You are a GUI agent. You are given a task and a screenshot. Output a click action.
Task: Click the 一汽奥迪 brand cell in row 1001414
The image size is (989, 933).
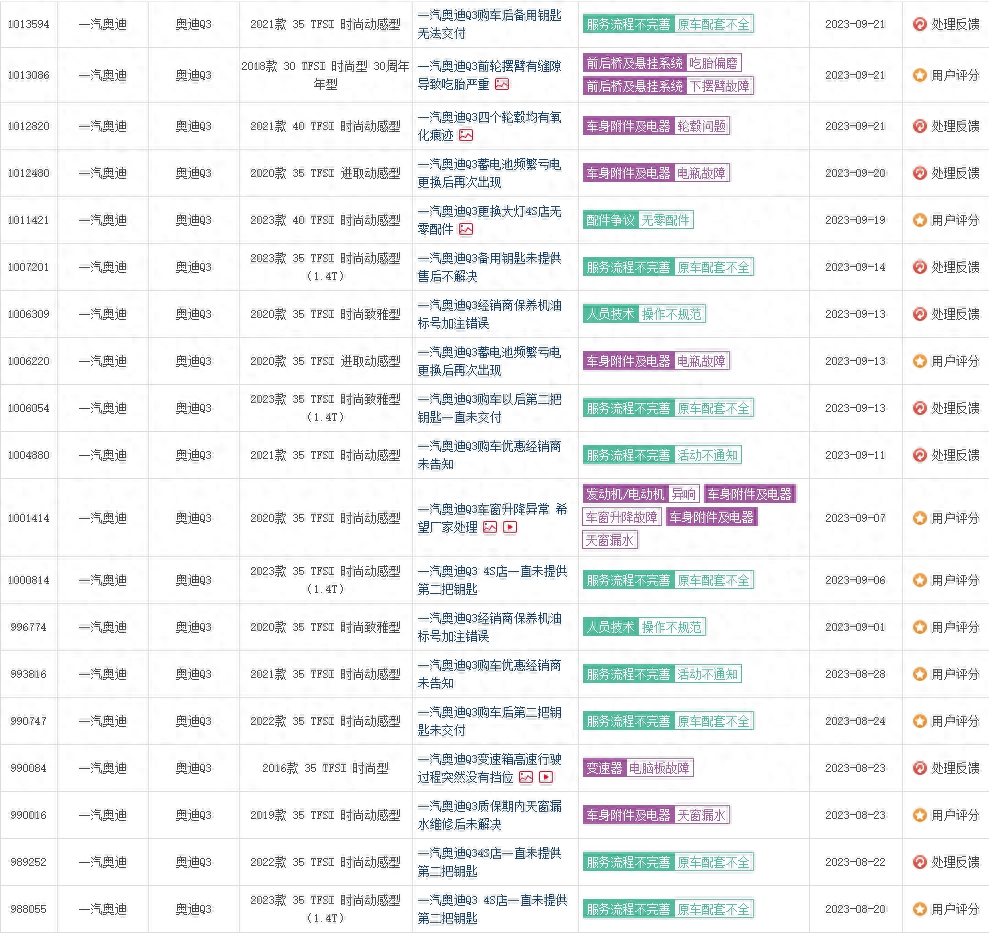tap(103, 518)
